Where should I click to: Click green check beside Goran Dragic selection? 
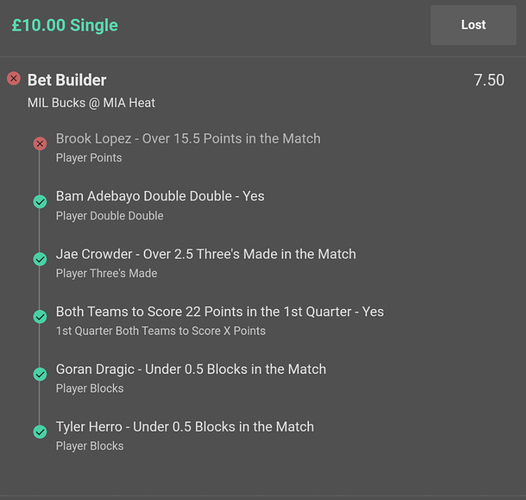pos(40,374)
